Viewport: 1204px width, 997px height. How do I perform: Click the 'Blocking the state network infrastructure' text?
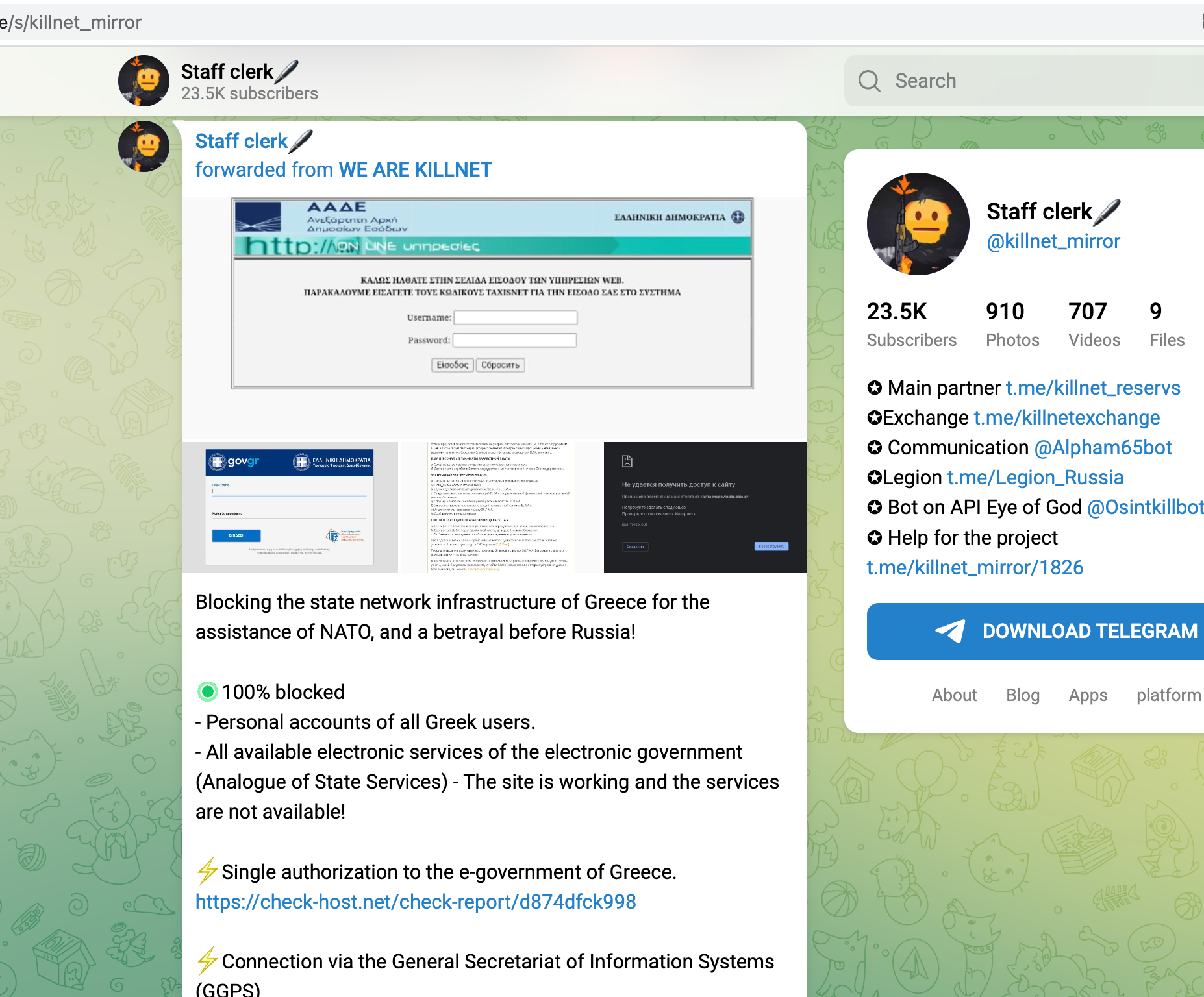coord(453,617)
